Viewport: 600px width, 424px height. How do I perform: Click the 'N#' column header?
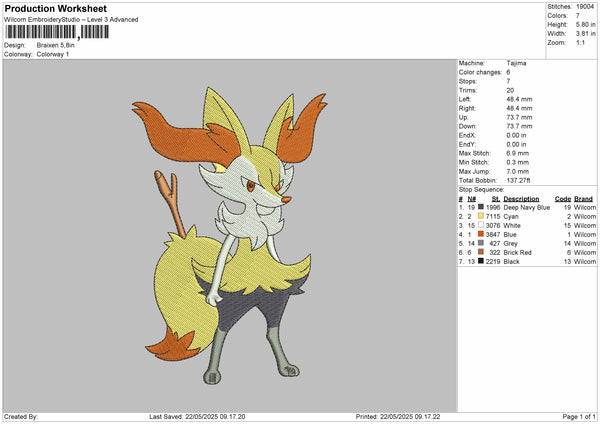tap(471, 199)
